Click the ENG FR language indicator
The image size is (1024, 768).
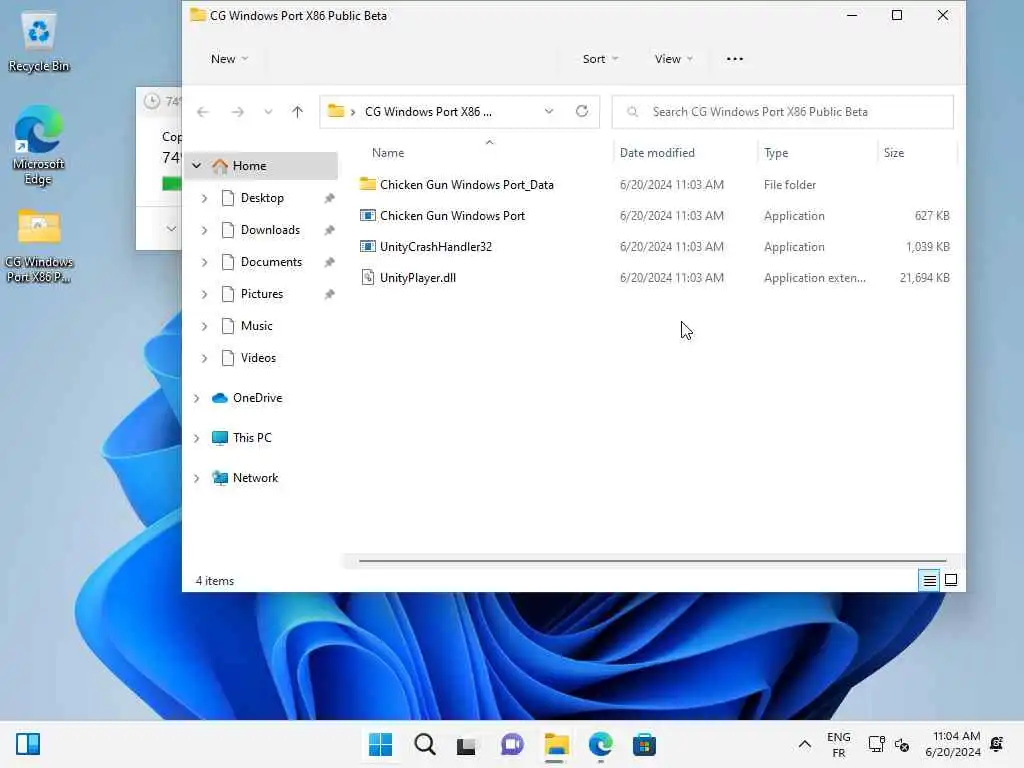tap(839, 744)
